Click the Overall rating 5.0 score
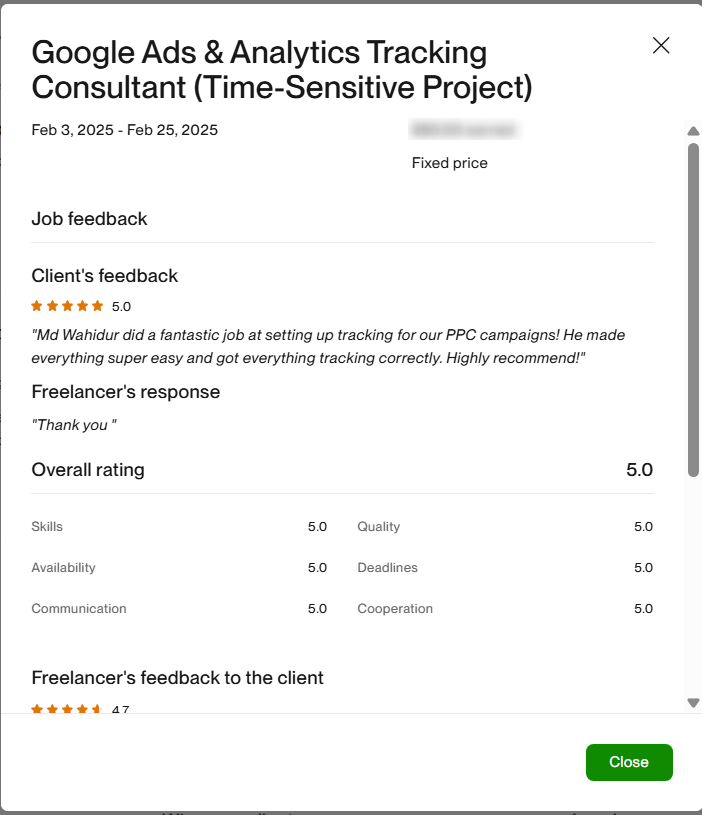 (639, 470)
